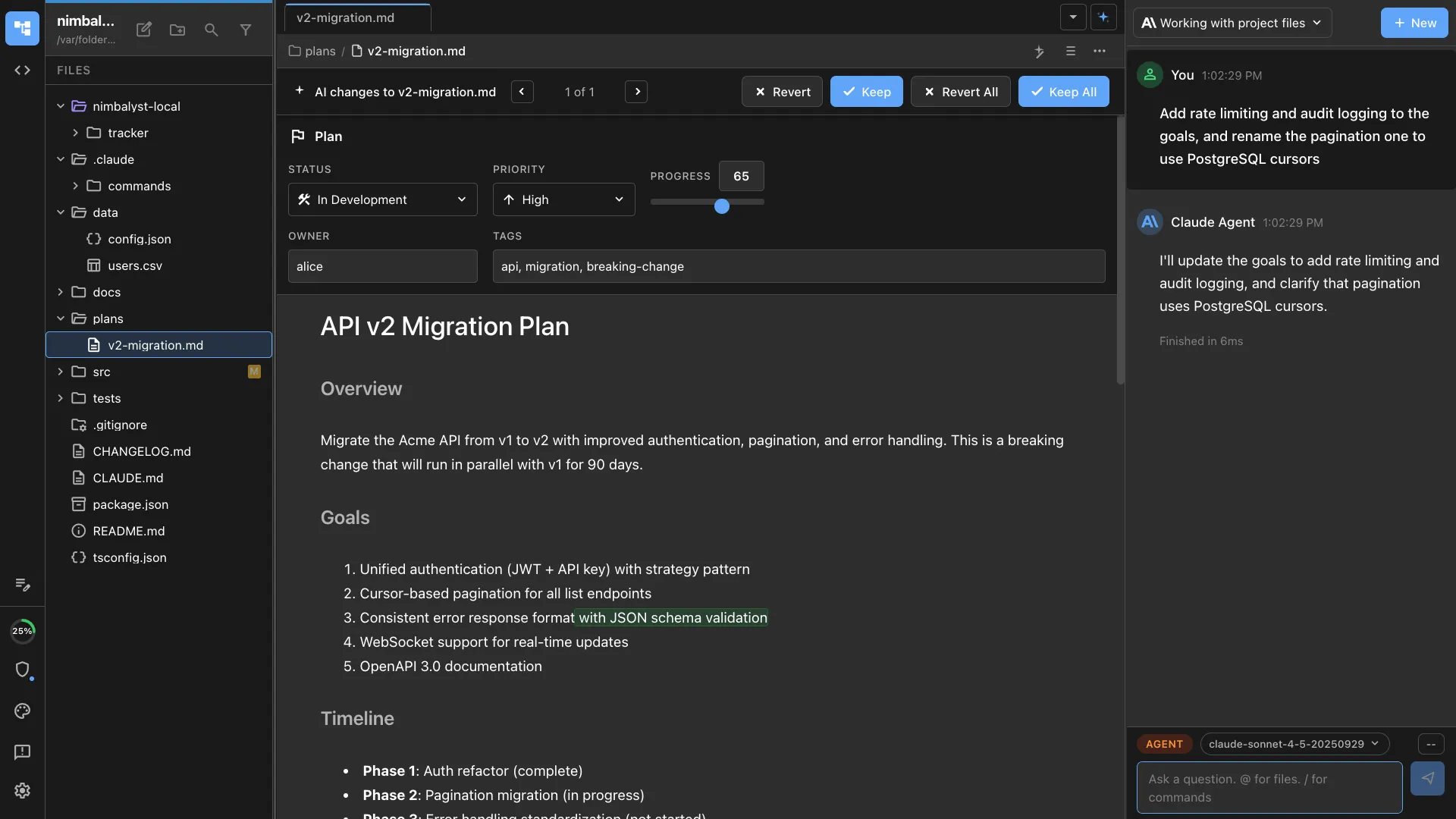The height and width of the screenshot is (819, 1456).
Task: Navigate to the plans breadcrumb
Action: (x=319, y=51)
